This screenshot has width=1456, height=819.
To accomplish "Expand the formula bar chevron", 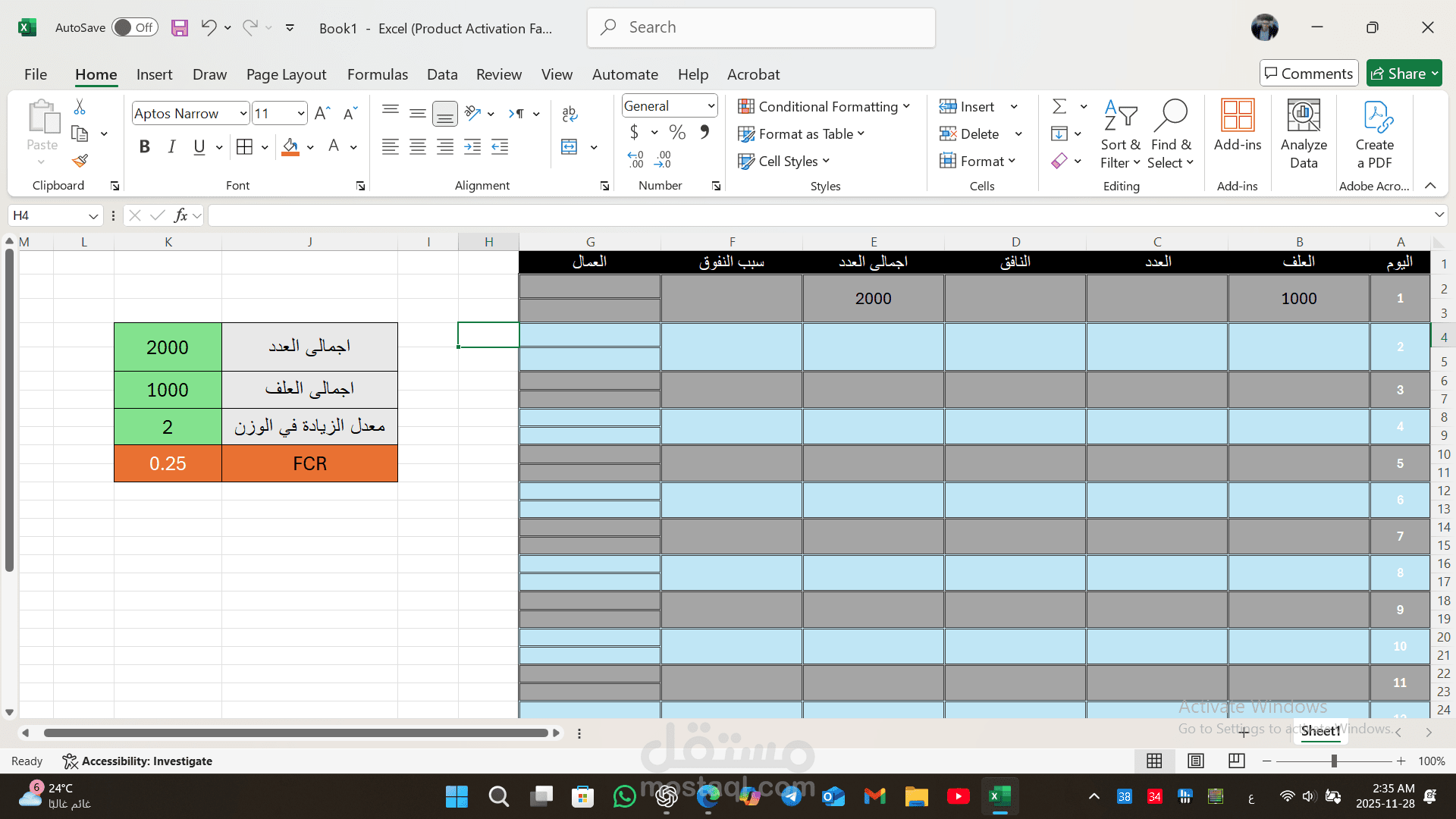I will [x=1439, y=215].
